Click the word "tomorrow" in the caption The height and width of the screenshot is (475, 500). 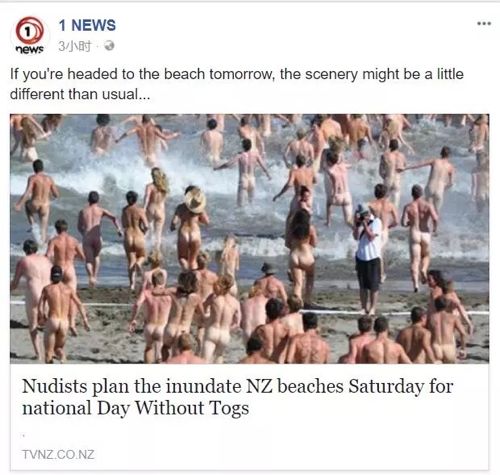(x=241, y=74)
